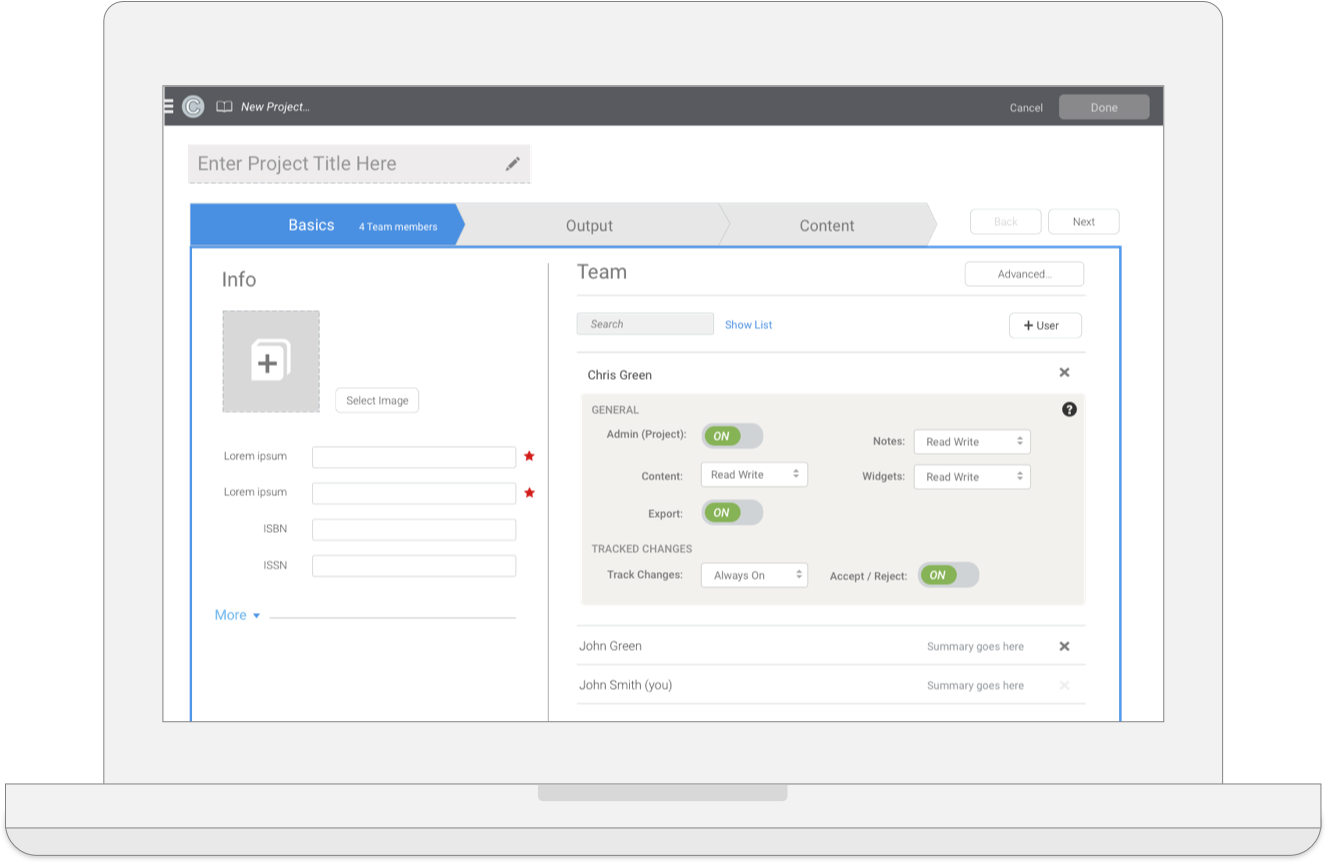Click the book icon beside New Project

pyautogui.click(x=225, y=107)
